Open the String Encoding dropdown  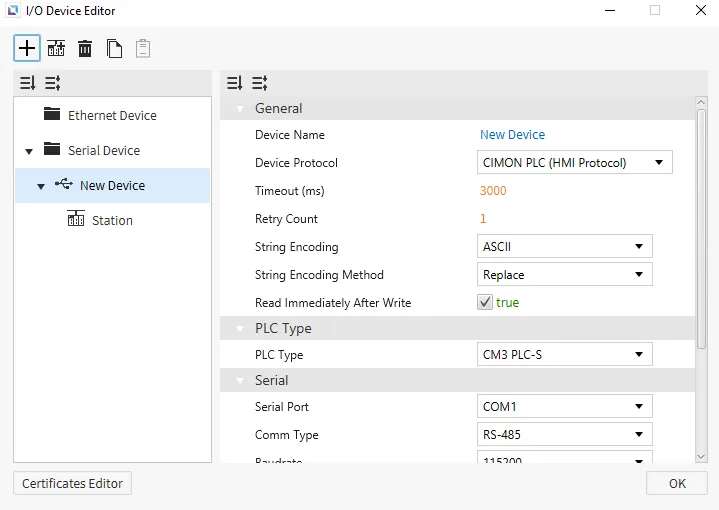tap(564, 246)
